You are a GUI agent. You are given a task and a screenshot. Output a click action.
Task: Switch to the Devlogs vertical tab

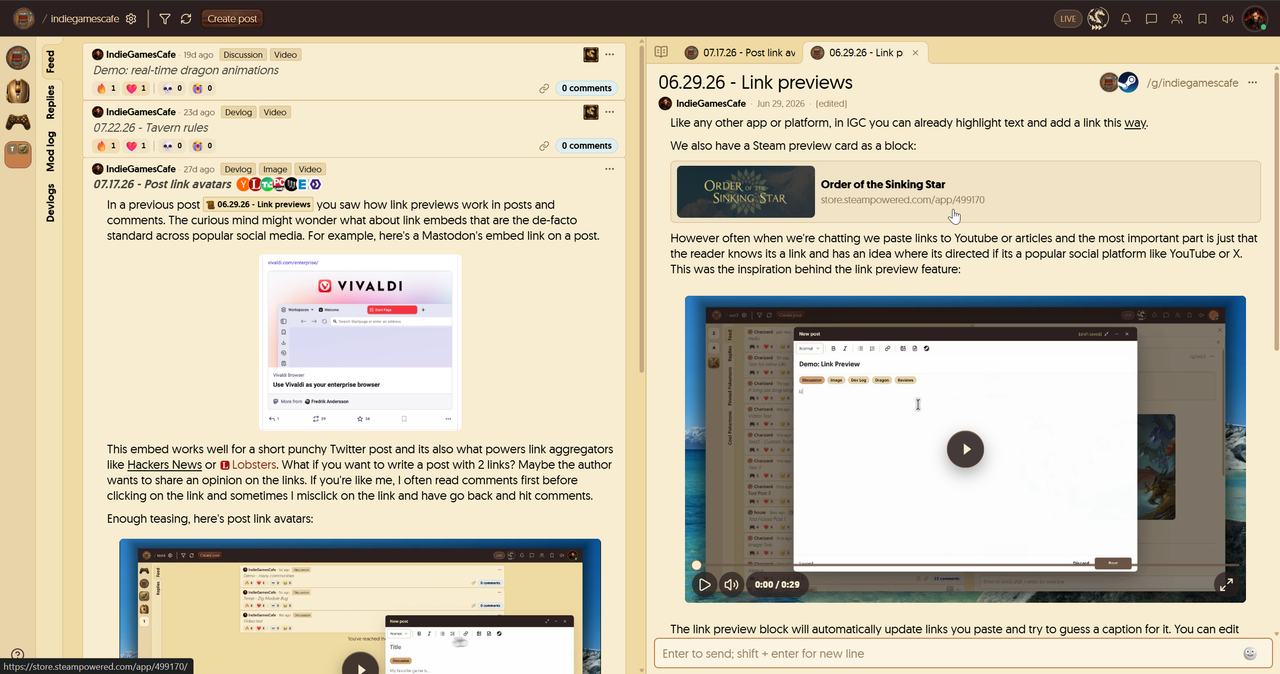tap(50, 202)
